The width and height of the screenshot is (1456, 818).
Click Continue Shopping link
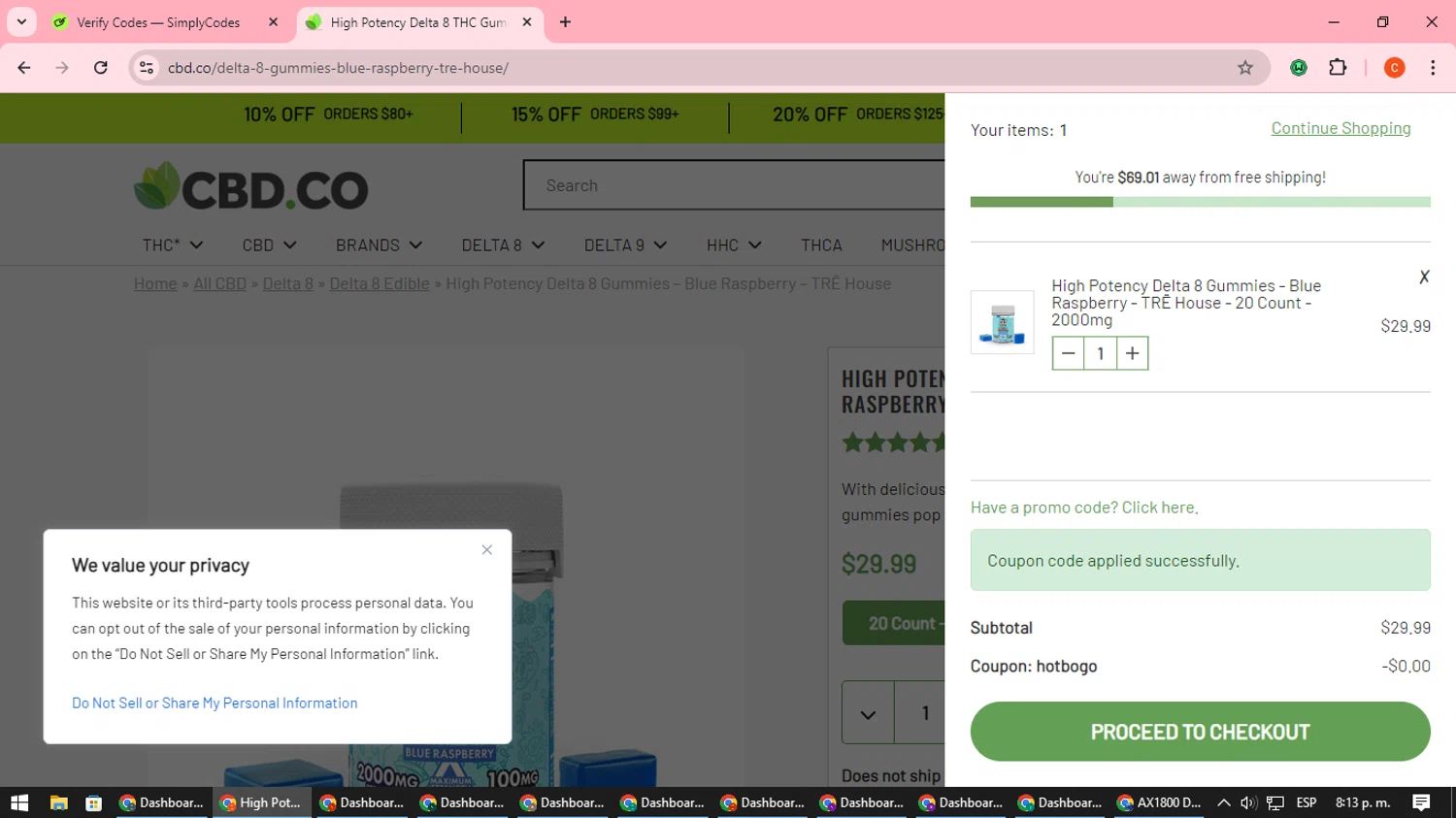click(x=1340, y=128)
